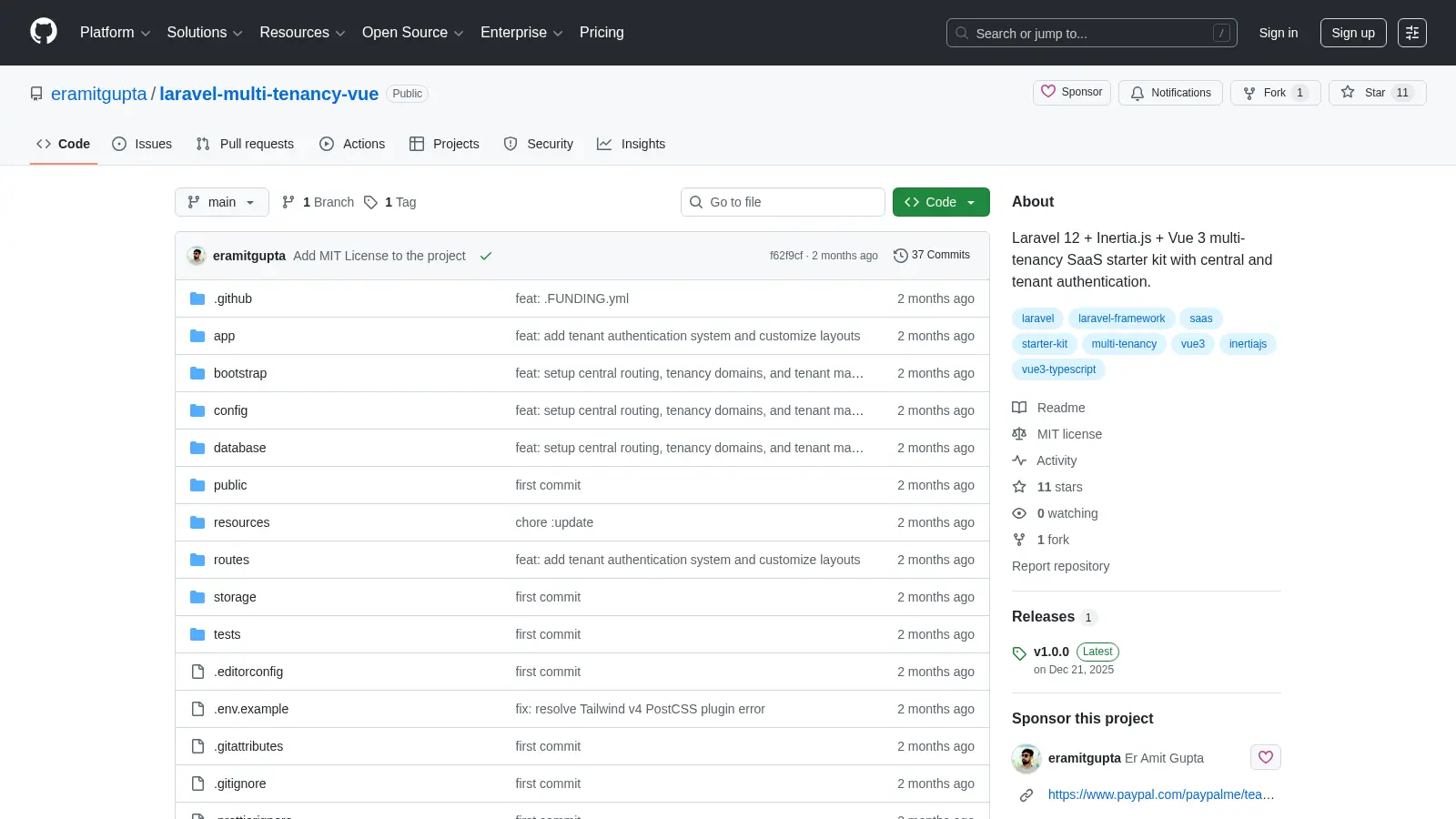
Task: Switch to the Insights tab
Action: 632,144
